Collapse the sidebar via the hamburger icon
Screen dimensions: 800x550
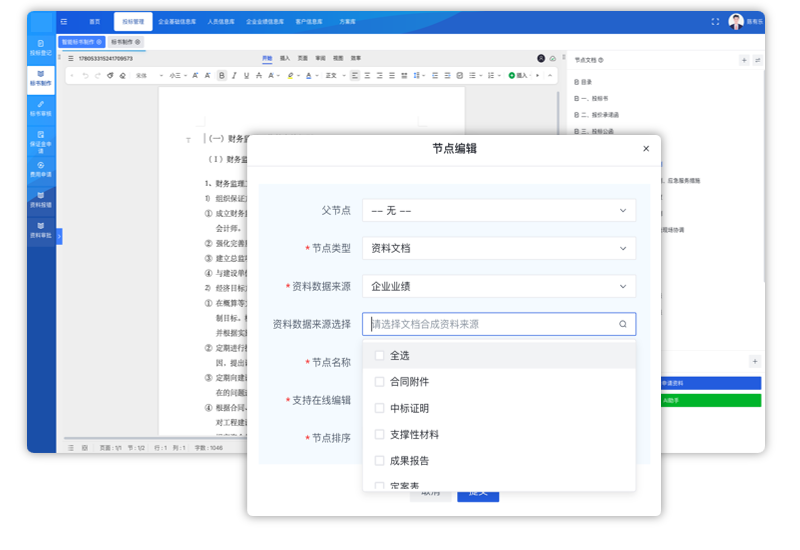click(x=64, y=21)
